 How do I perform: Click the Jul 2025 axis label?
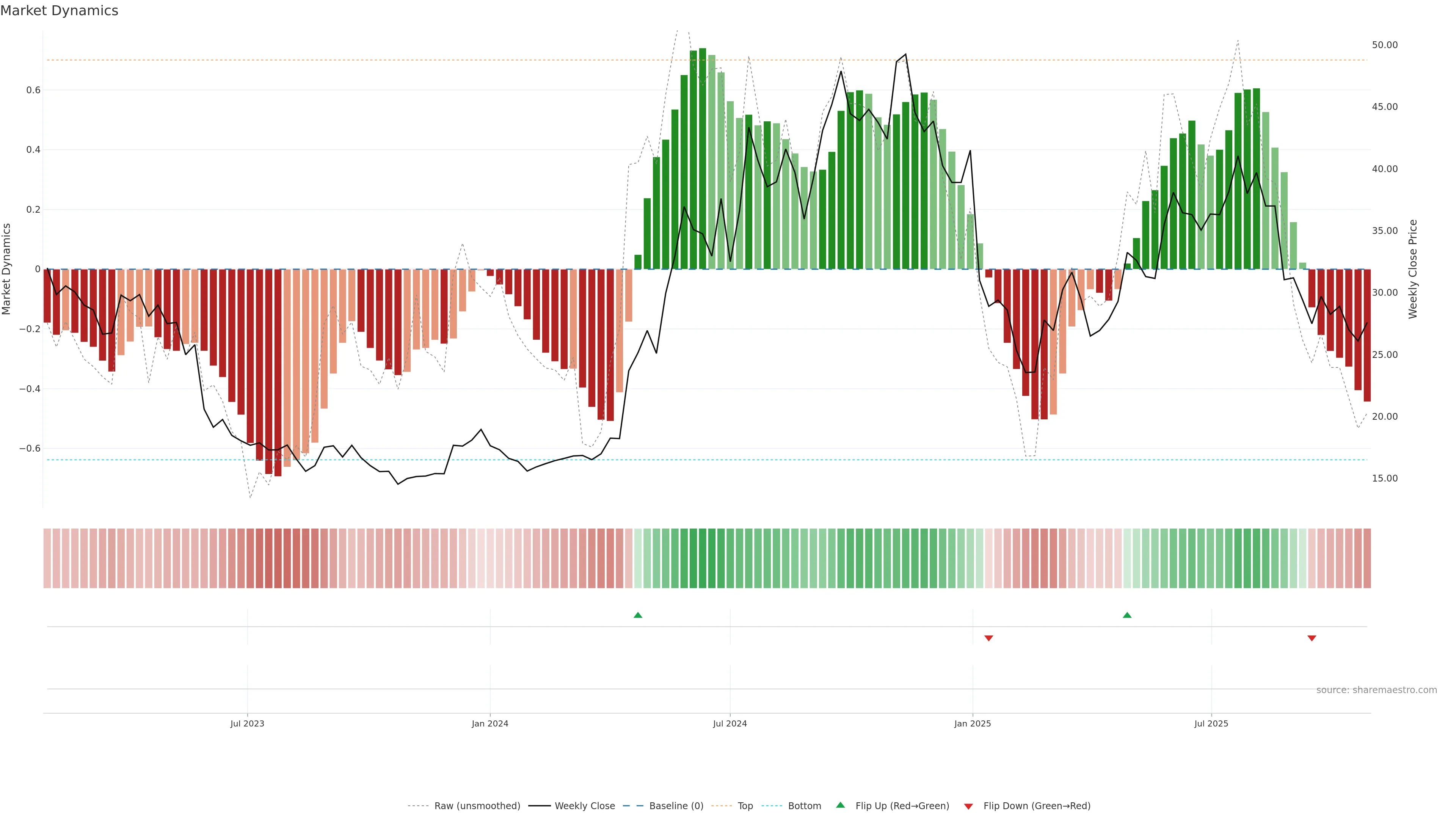click(1211, 723)
